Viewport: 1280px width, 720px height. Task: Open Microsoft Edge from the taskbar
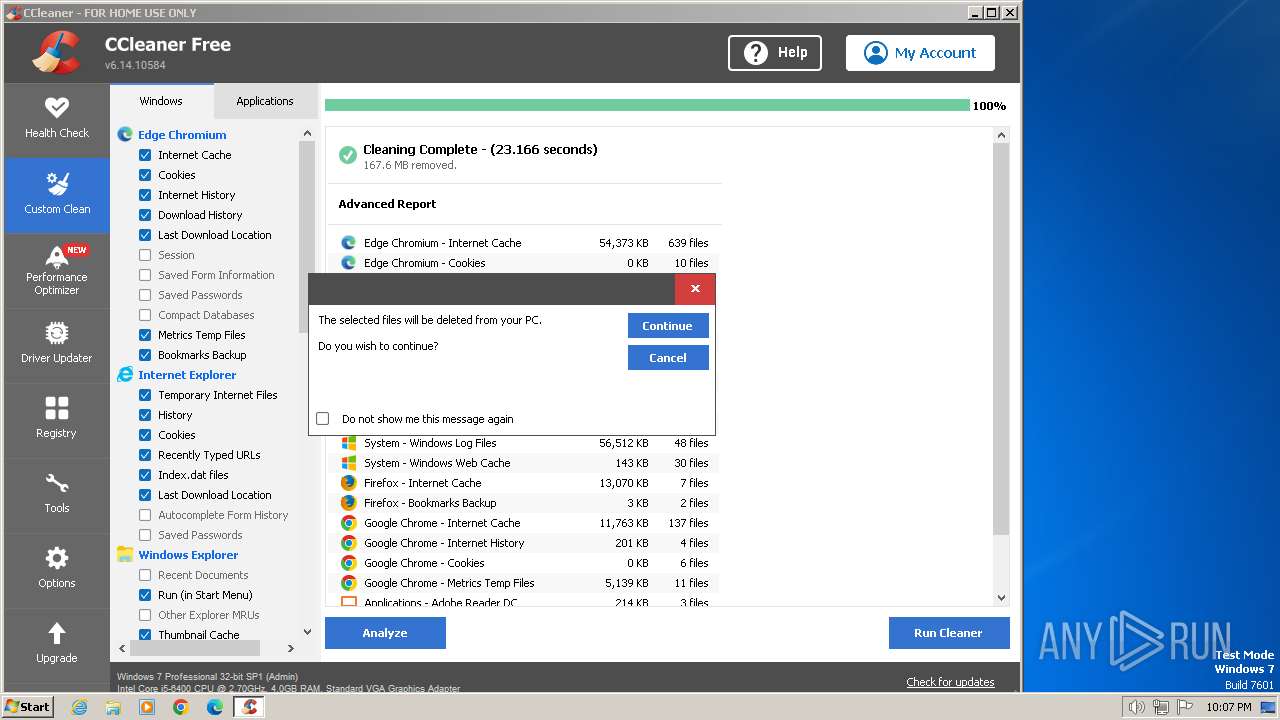(x=214, y=706)
